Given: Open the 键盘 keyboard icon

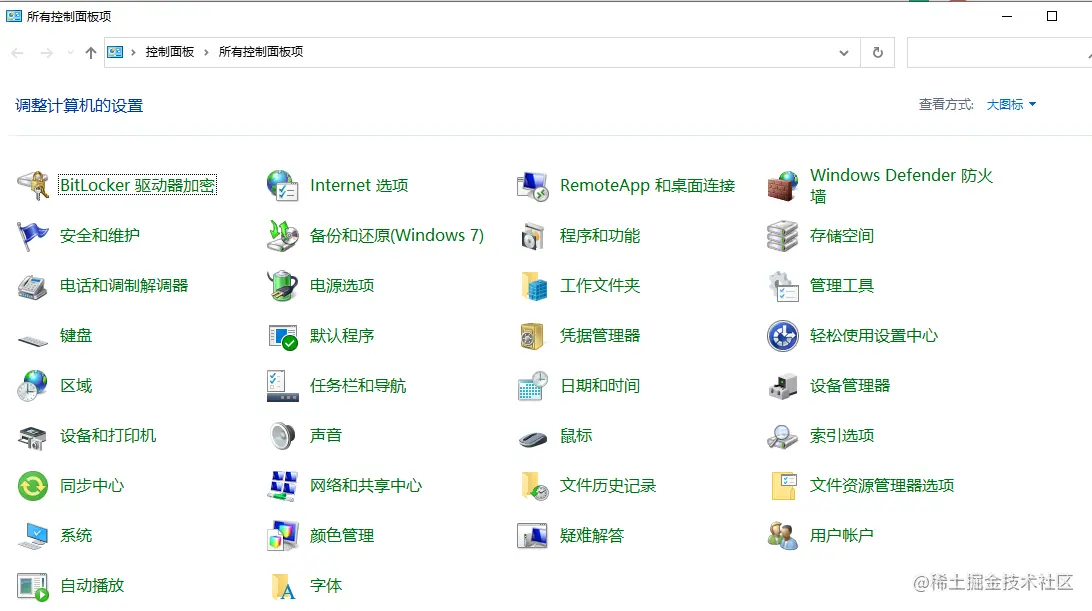Looking at the screenshot, I should [x=33, y=339].
